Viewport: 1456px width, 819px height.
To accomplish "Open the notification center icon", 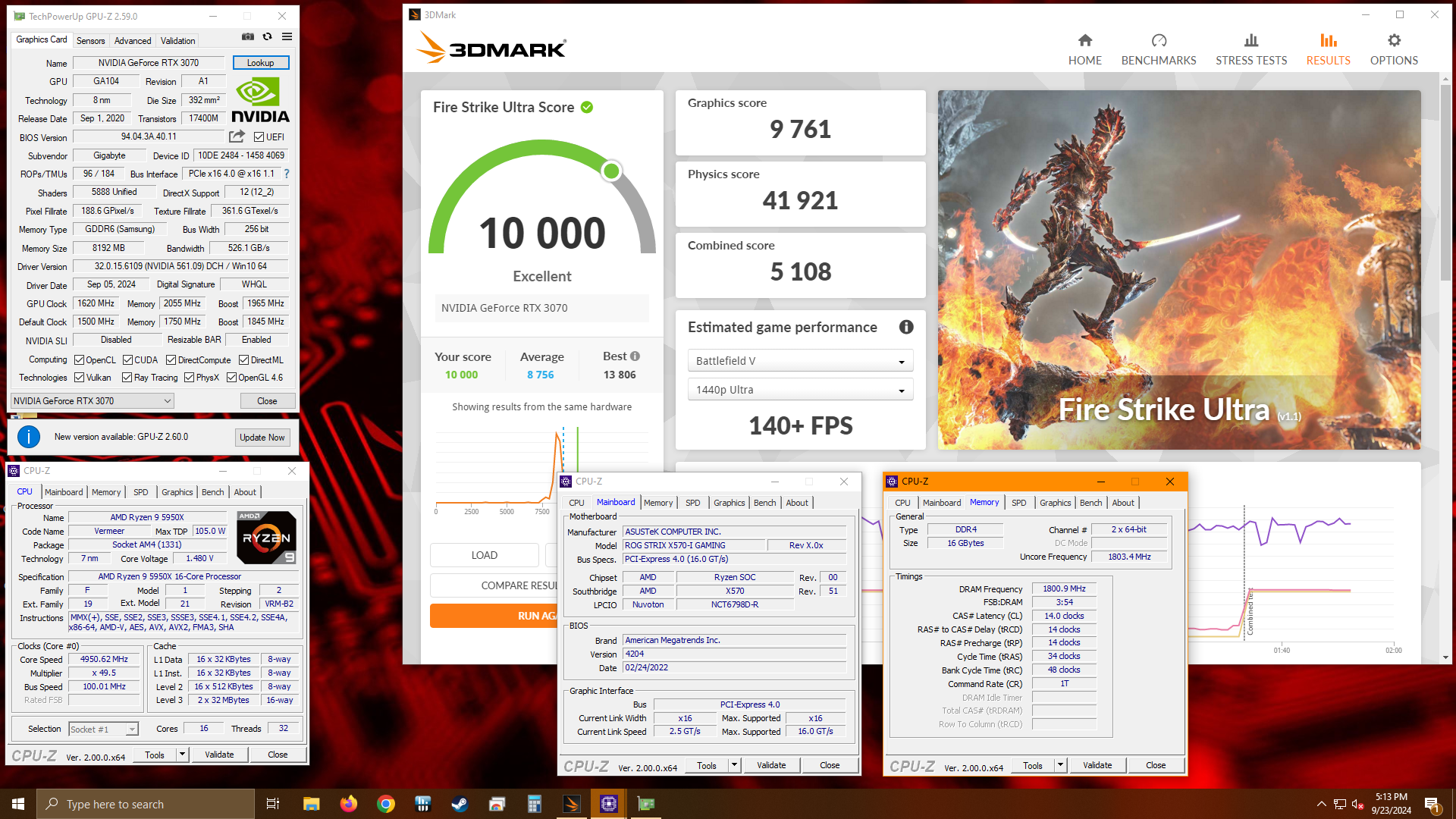I will [x=1432, y=804].
